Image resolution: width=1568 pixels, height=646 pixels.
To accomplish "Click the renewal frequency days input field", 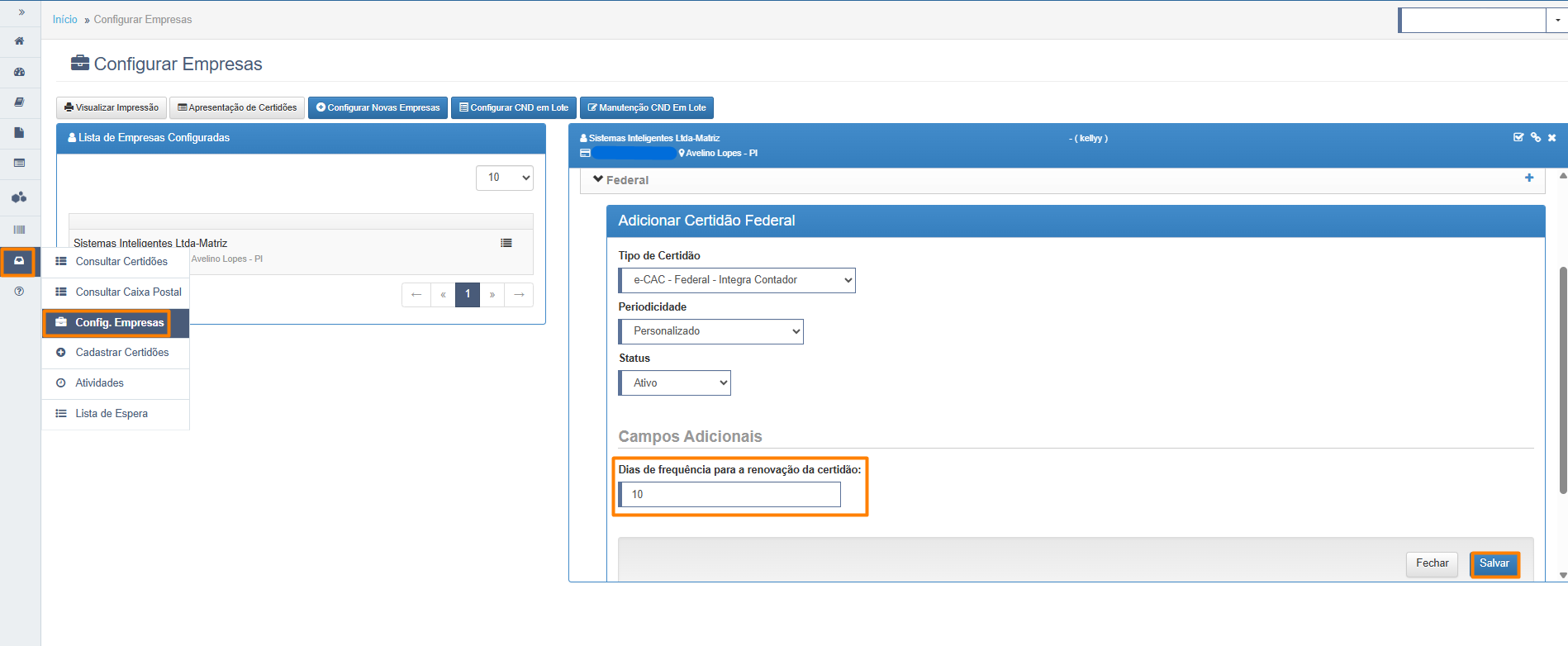I will pyautogui.click(x=730, y=495).
